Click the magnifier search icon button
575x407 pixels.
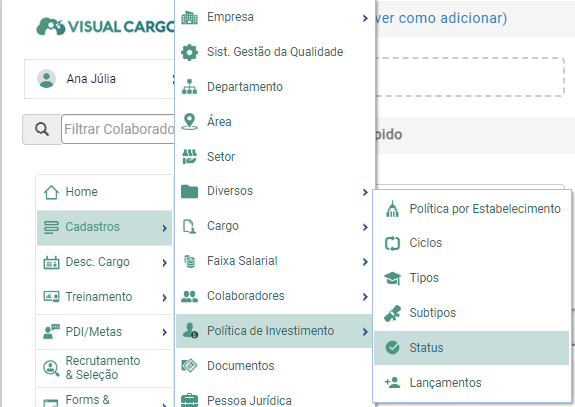(x=42, y=129)
